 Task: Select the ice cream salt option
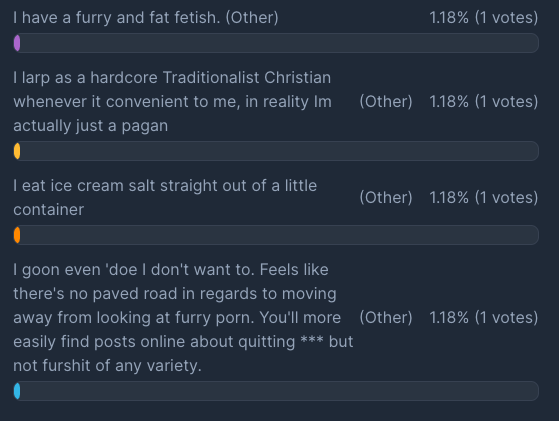(165, 197)
